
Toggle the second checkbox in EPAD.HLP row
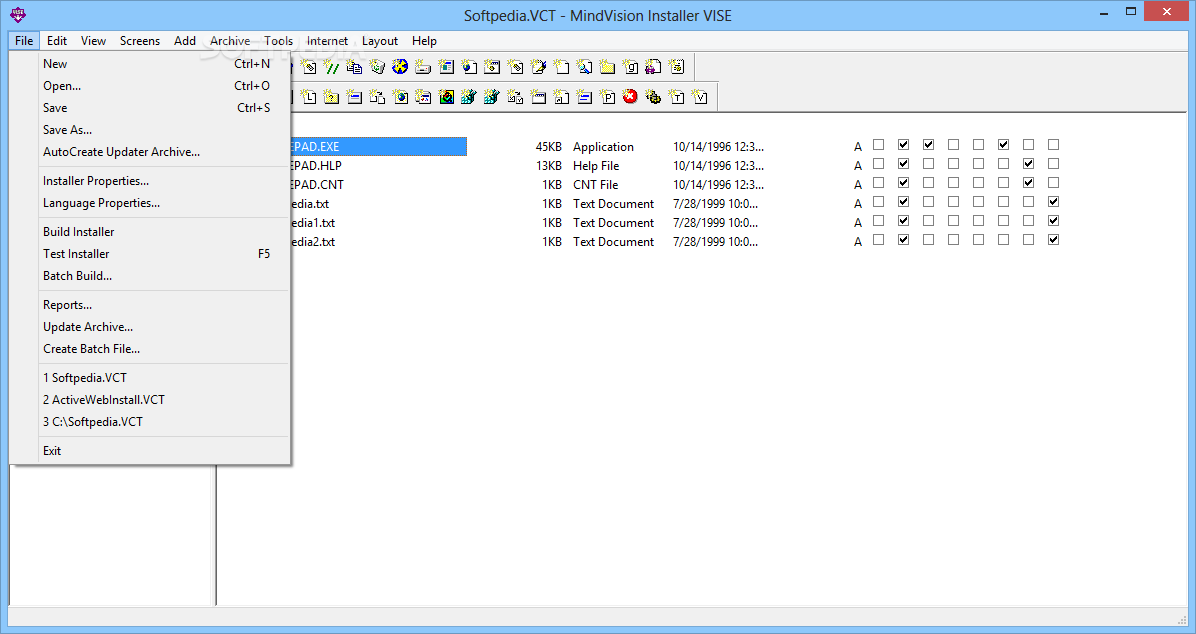(904, 163)
